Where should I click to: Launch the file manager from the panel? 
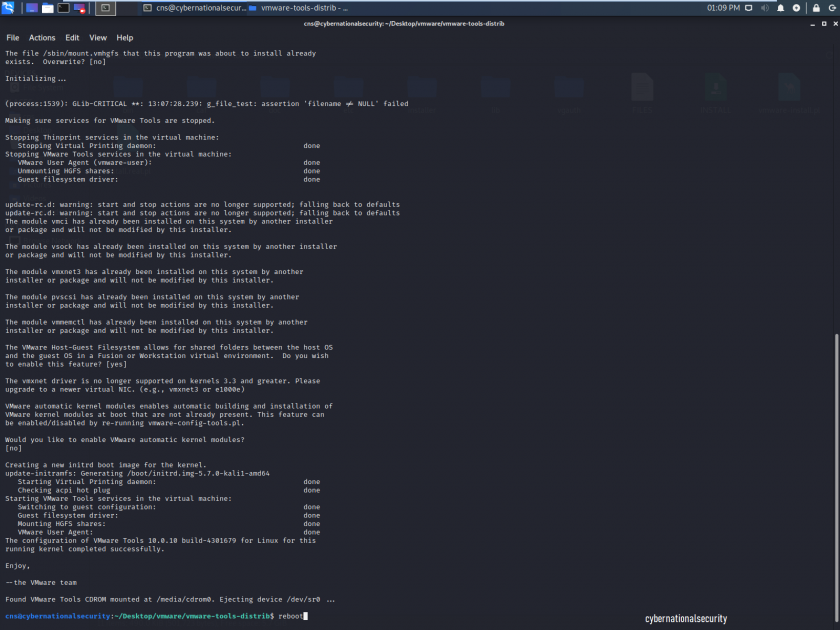[x=48, y=8]
